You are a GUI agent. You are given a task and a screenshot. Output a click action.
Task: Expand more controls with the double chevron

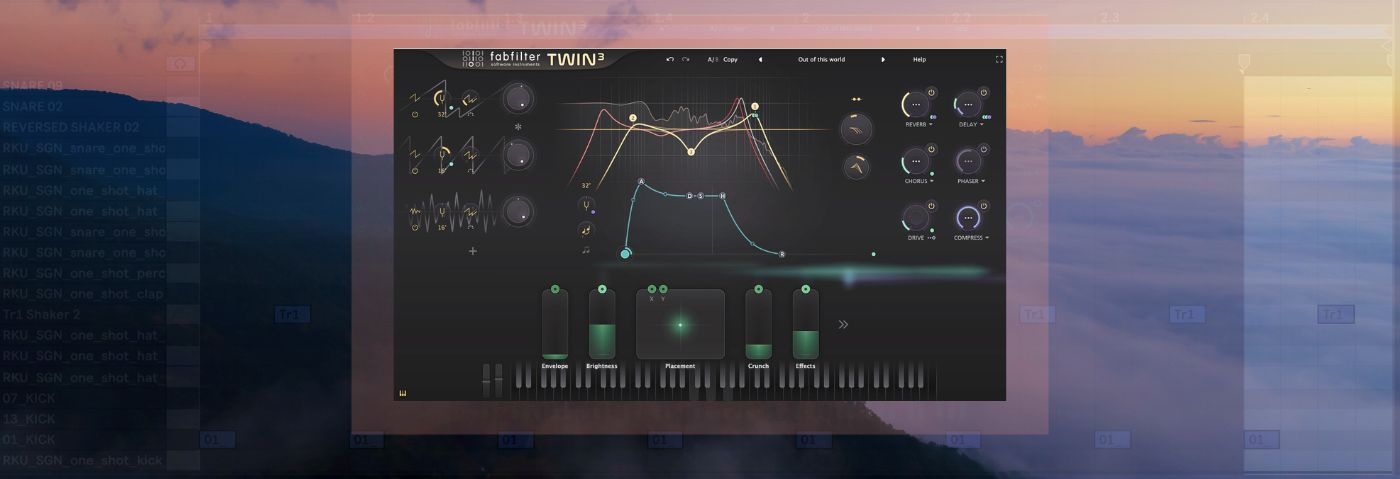tap(843, 324)
